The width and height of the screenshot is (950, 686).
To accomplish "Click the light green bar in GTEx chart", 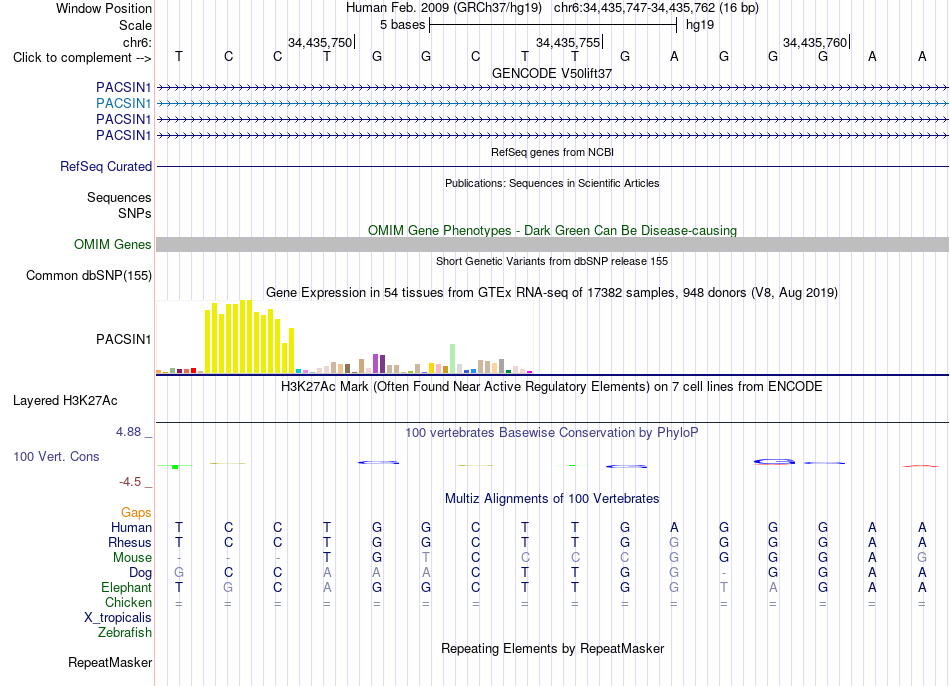I will pos(453,359).
